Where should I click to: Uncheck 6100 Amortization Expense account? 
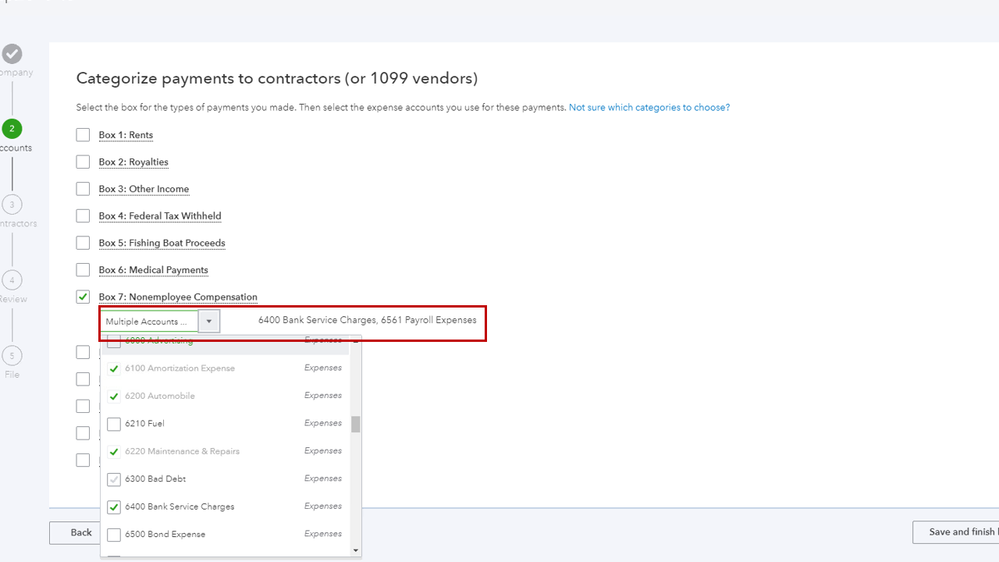click(114, 369)
